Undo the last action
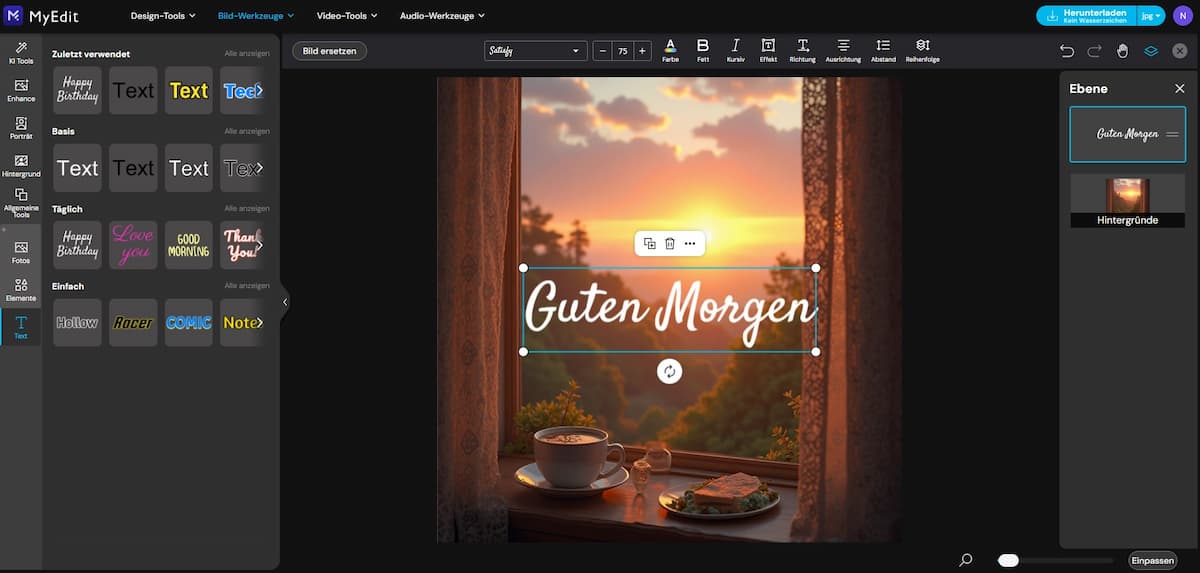Viewport: 1200px width, 573px height. tap(1067, 50)
